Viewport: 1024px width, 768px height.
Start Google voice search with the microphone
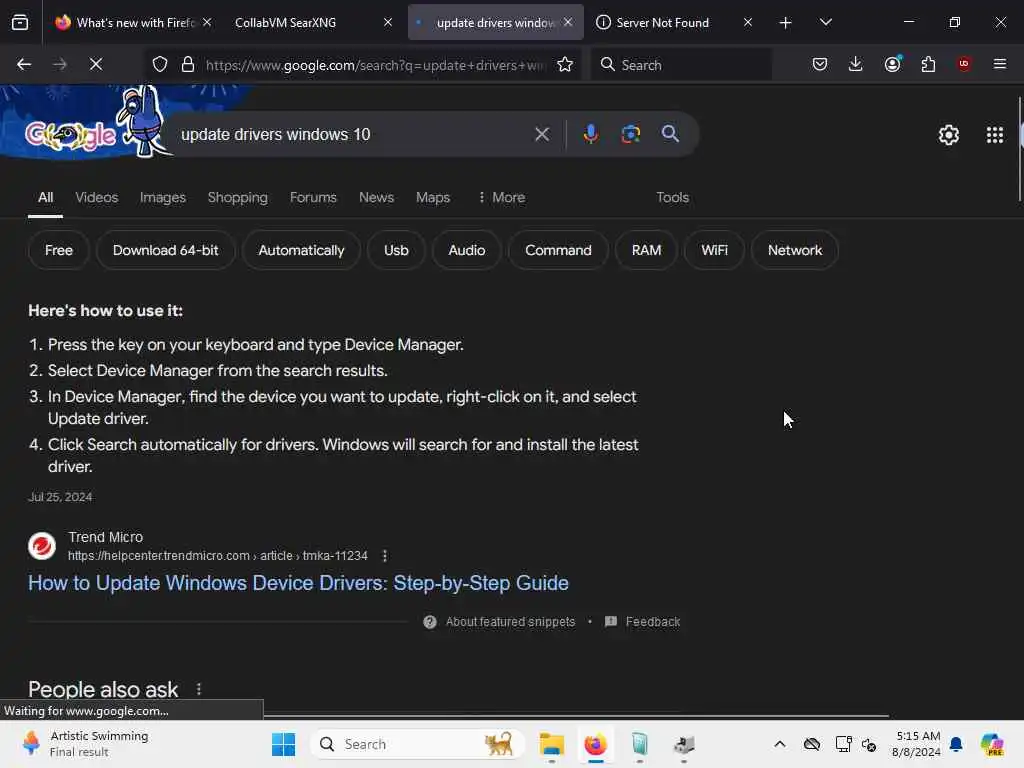(x=590, y=135)
